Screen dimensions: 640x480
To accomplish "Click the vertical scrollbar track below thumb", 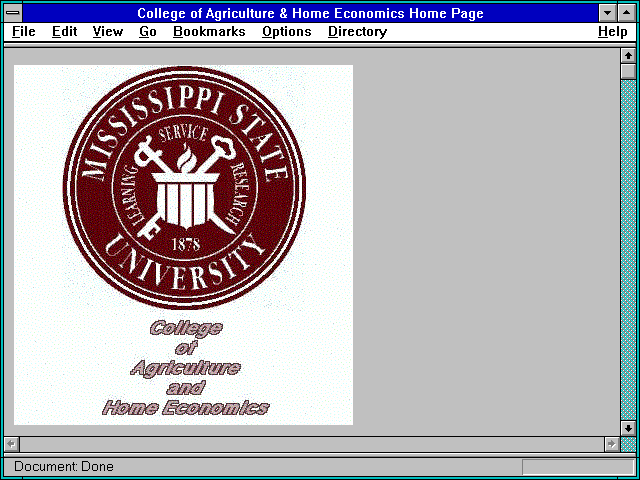I will (628, 250).
